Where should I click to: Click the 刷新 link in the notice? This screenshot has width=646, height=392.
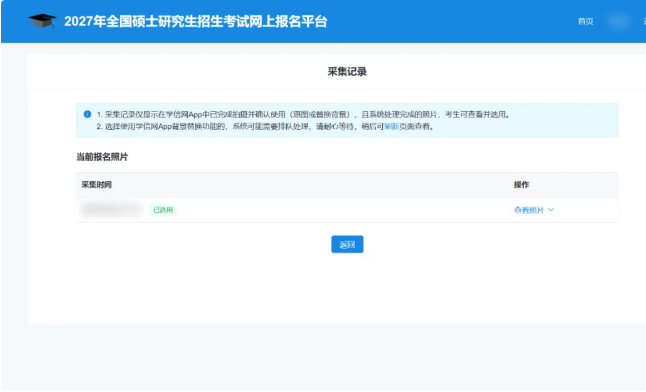point(391,127)
